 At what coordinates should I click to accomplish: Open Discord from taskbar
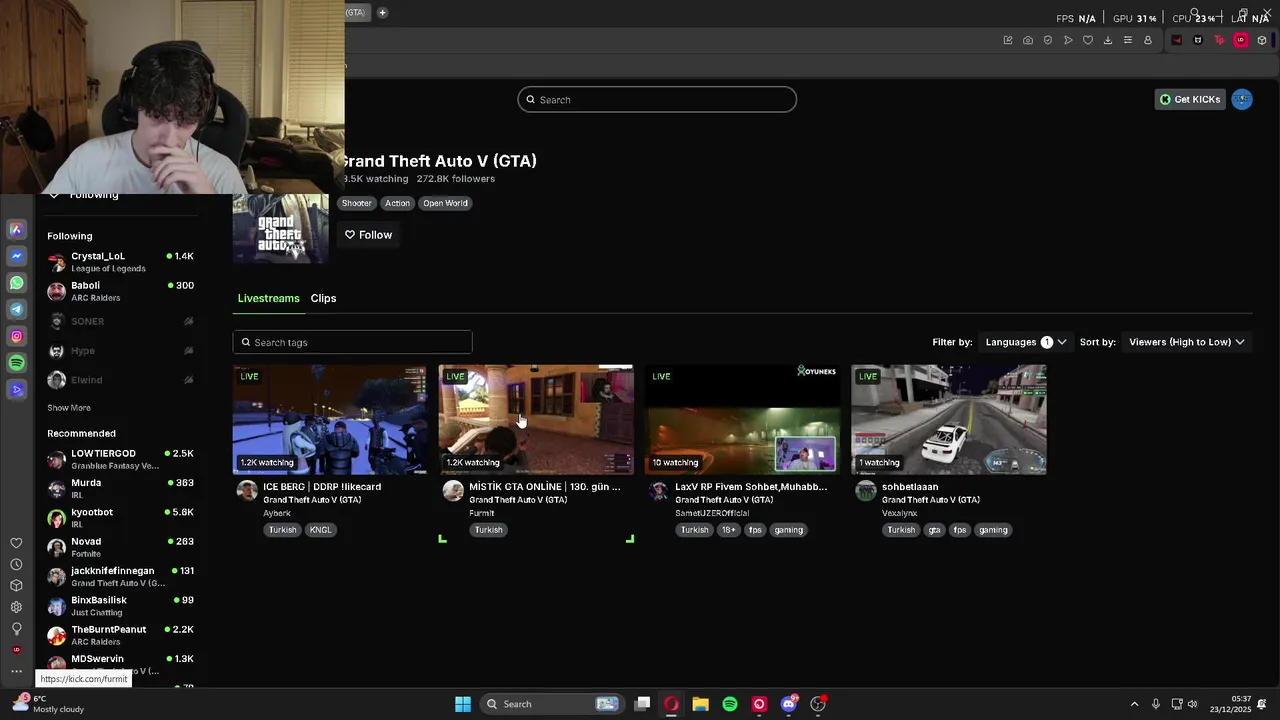point(789,704)
